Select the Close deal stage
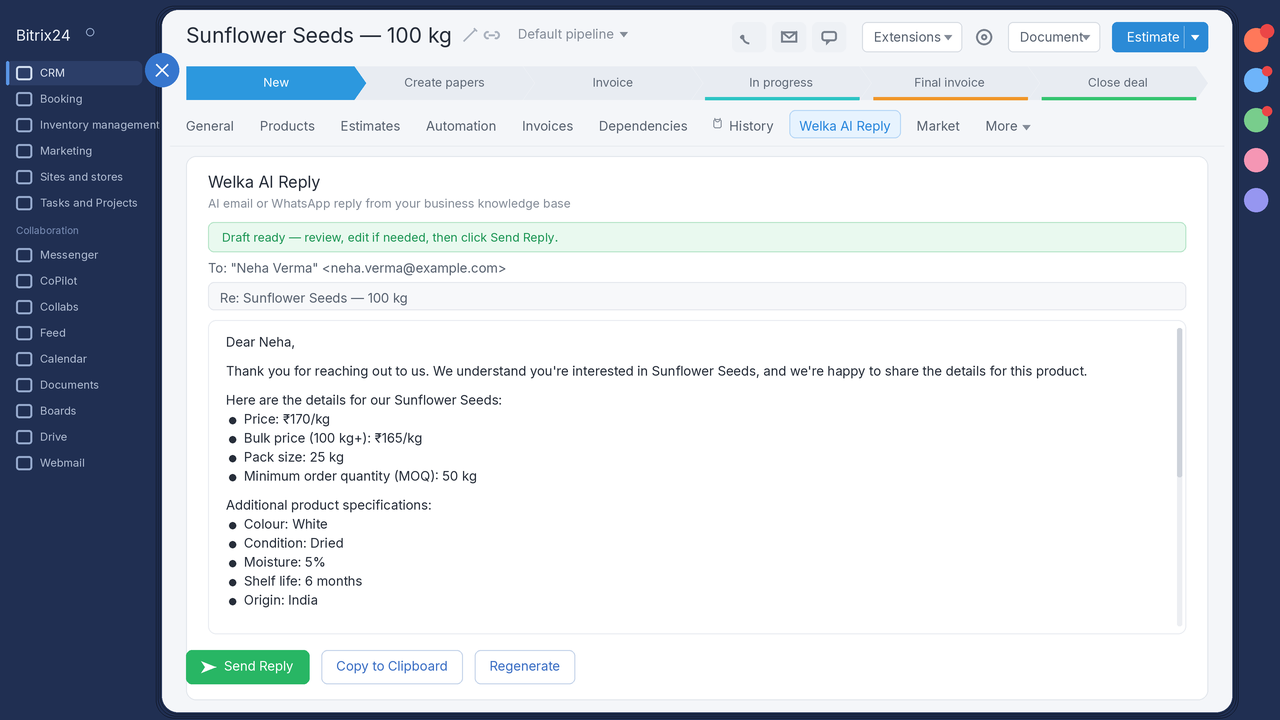This screenshot has width=1280, height=720. point(1118,83)
